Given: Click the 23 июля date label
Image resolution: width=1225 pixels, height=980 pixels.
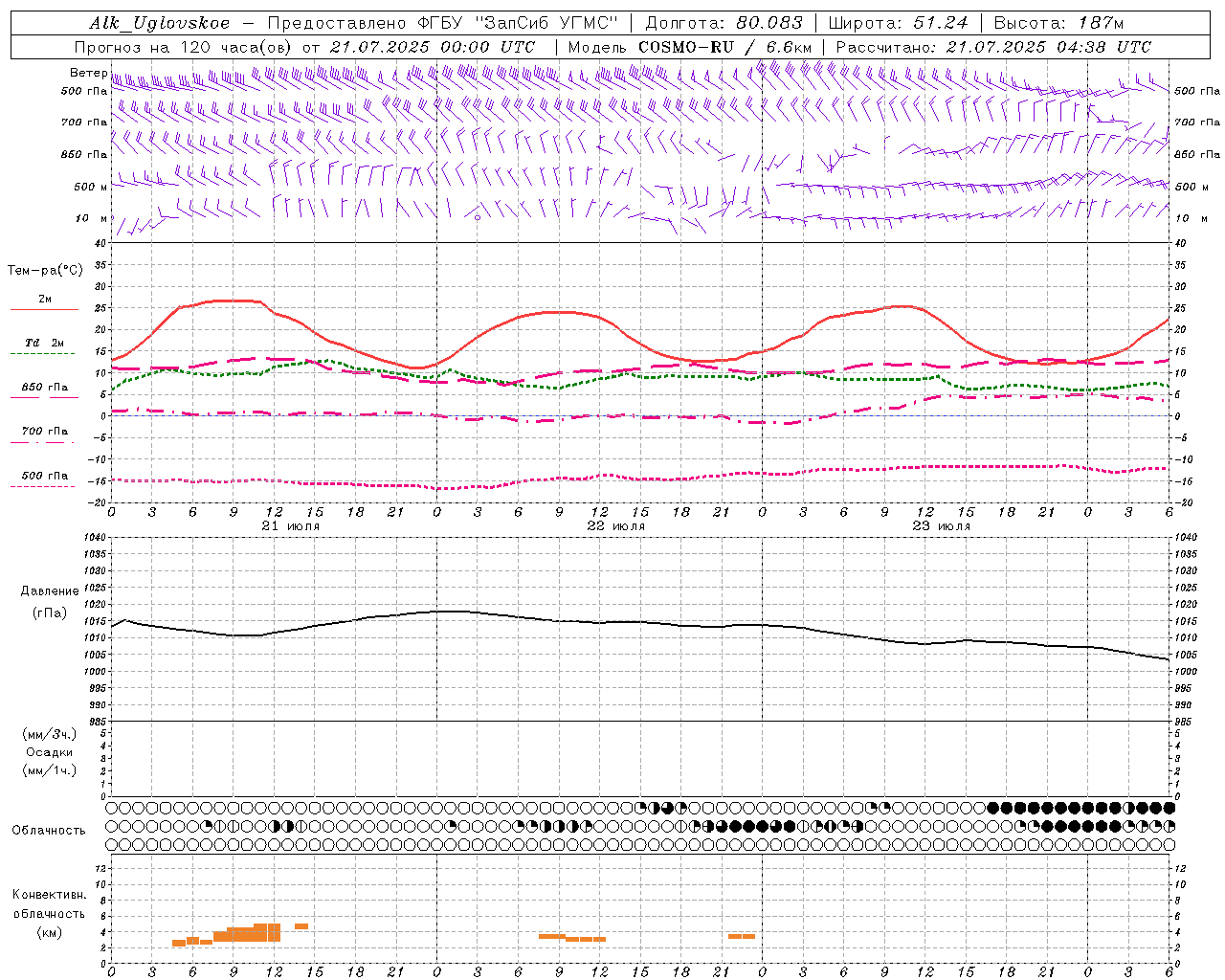Looking at the screenshot, I should [942, 526].
